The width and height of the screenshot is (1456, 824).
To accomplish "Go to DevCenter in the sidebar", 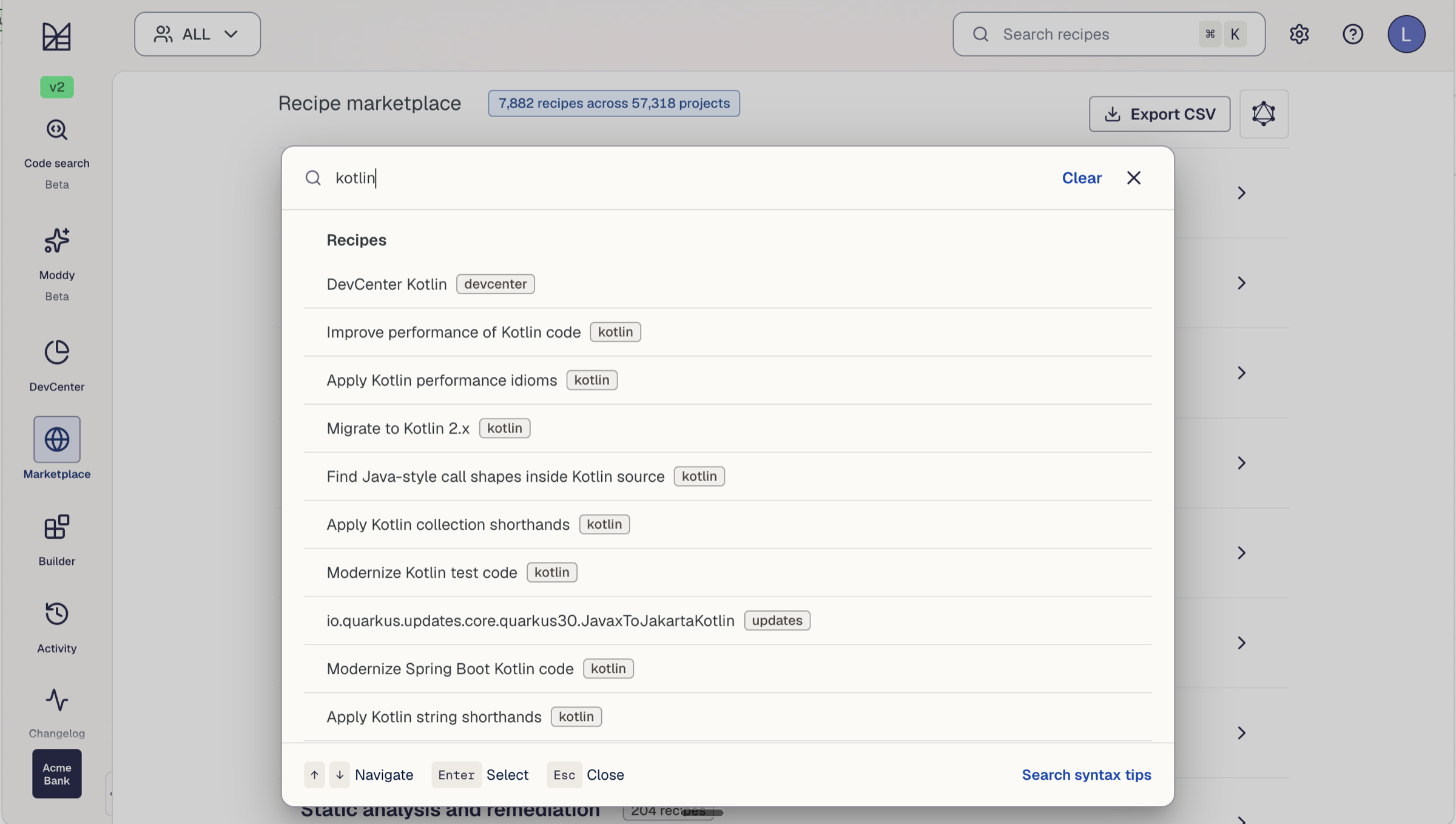I will (x=56, y=365).
